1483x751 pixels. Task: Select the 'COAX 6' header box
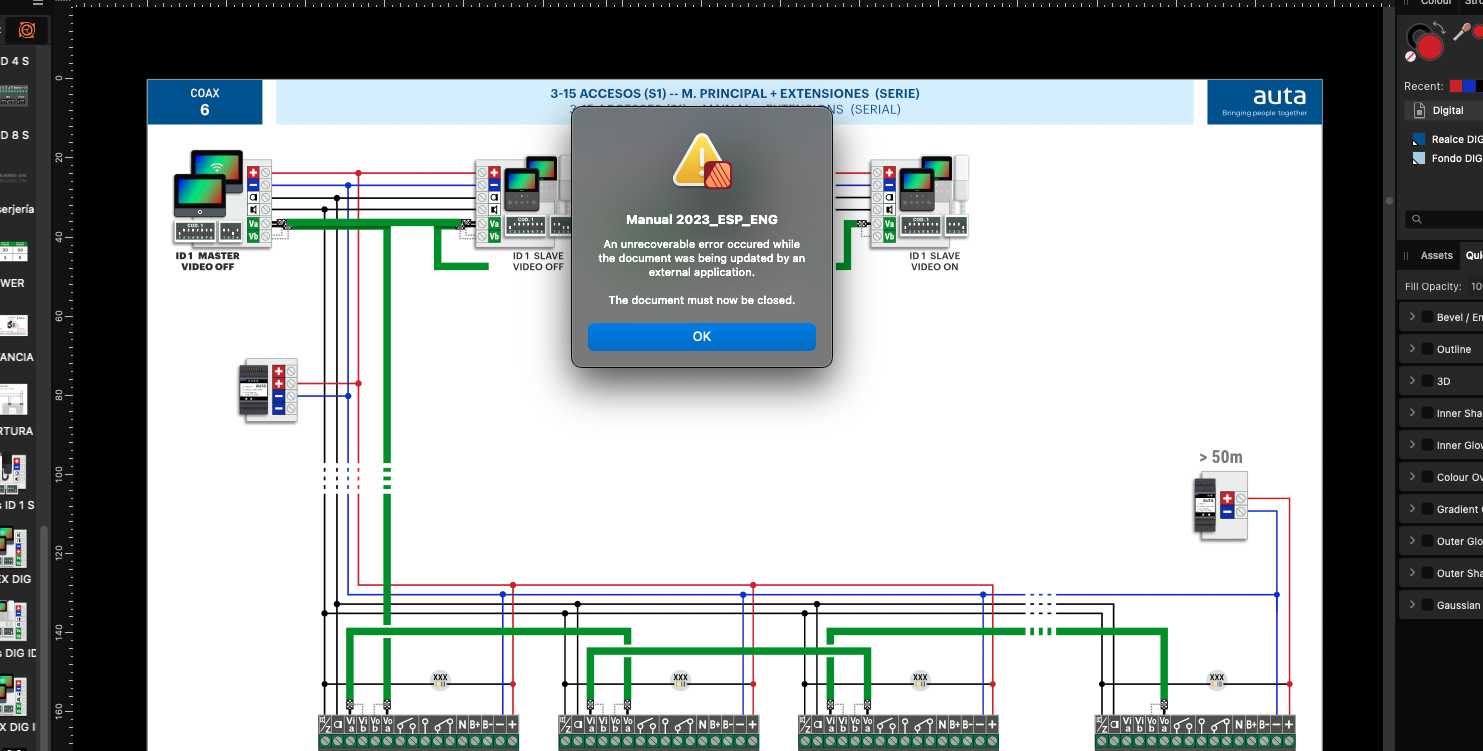[205, 102]
